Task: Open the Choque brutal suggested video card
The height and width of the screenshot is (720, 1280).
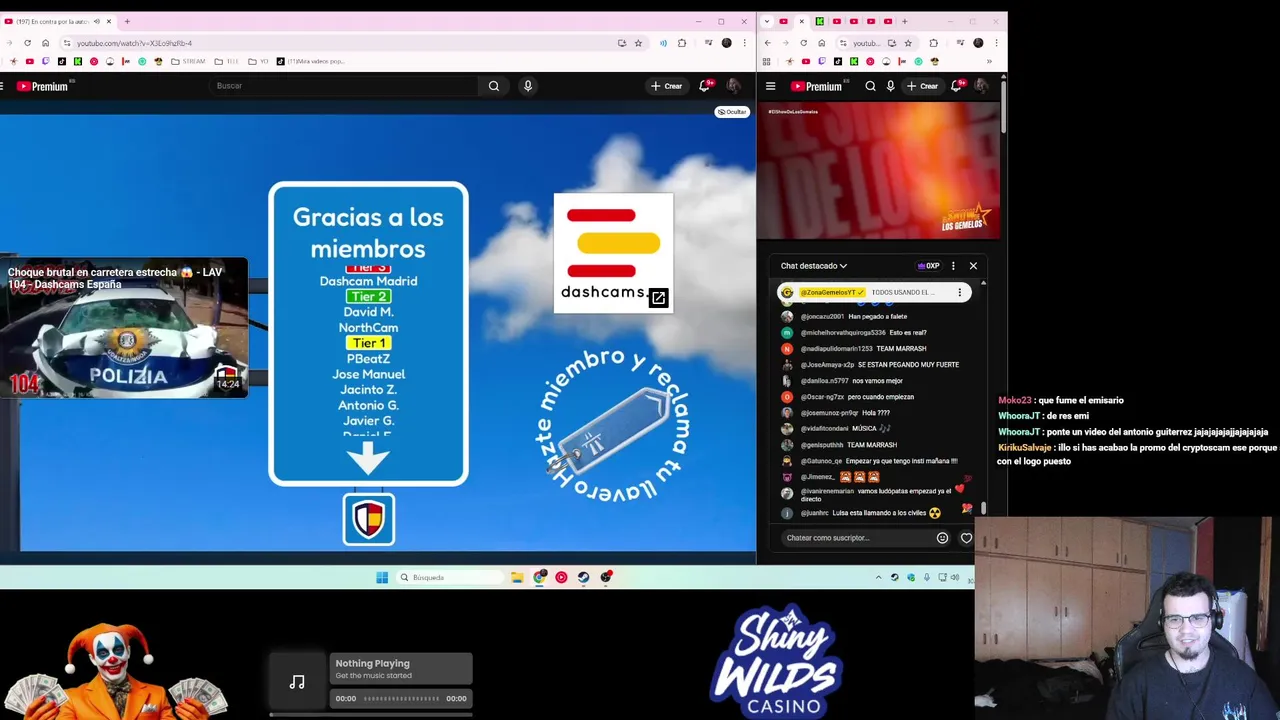Action: (x=124, y=328)
